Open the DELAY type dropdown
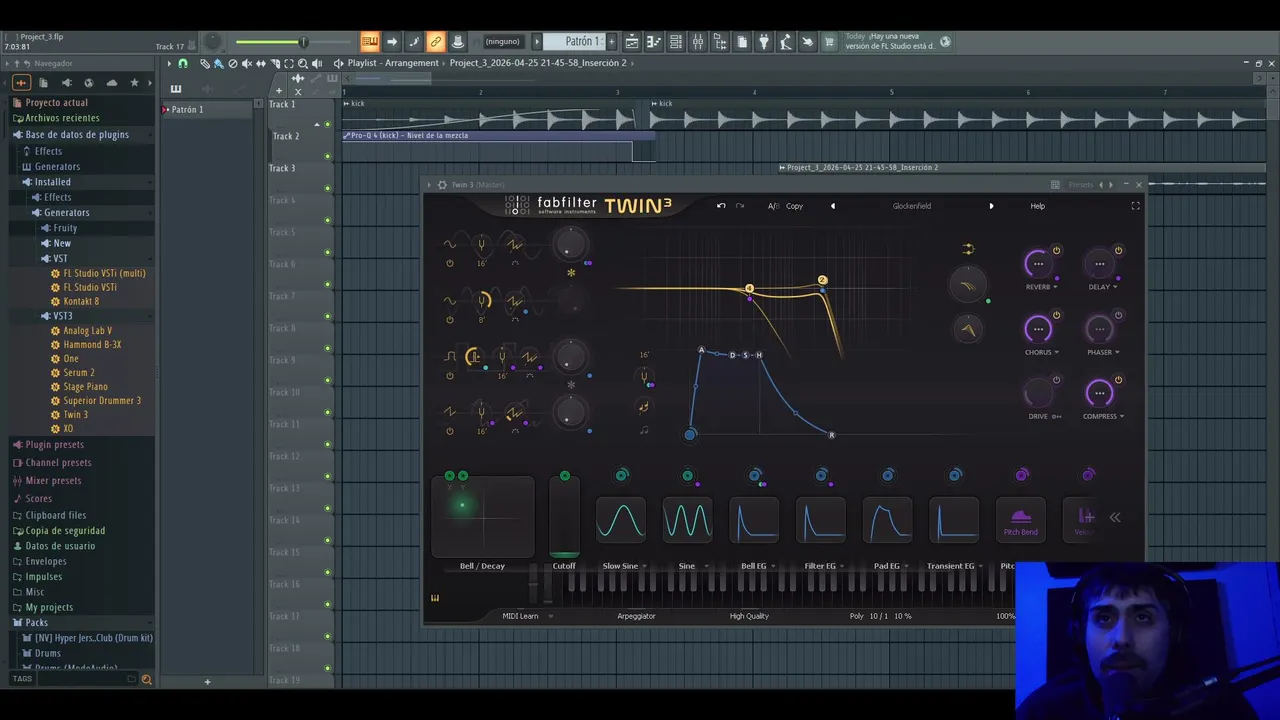This screenshot has height=720, width=1280. coord(1103,287)
